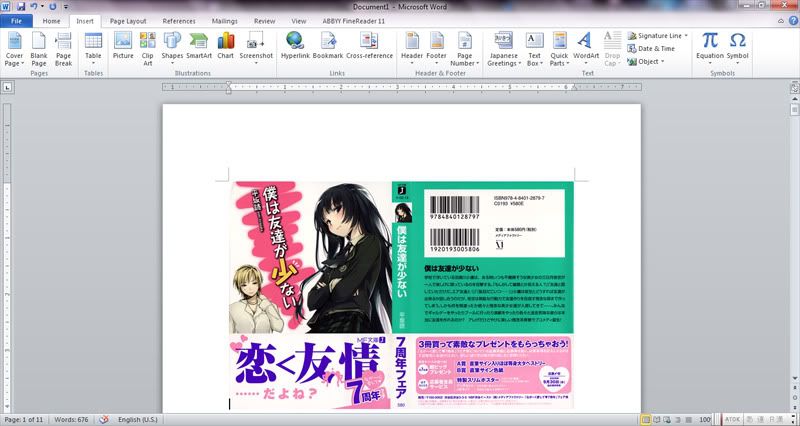Viewport: 800px width, 426px height.
Task: Click the Date & Time button
Action: pos(651,48)
